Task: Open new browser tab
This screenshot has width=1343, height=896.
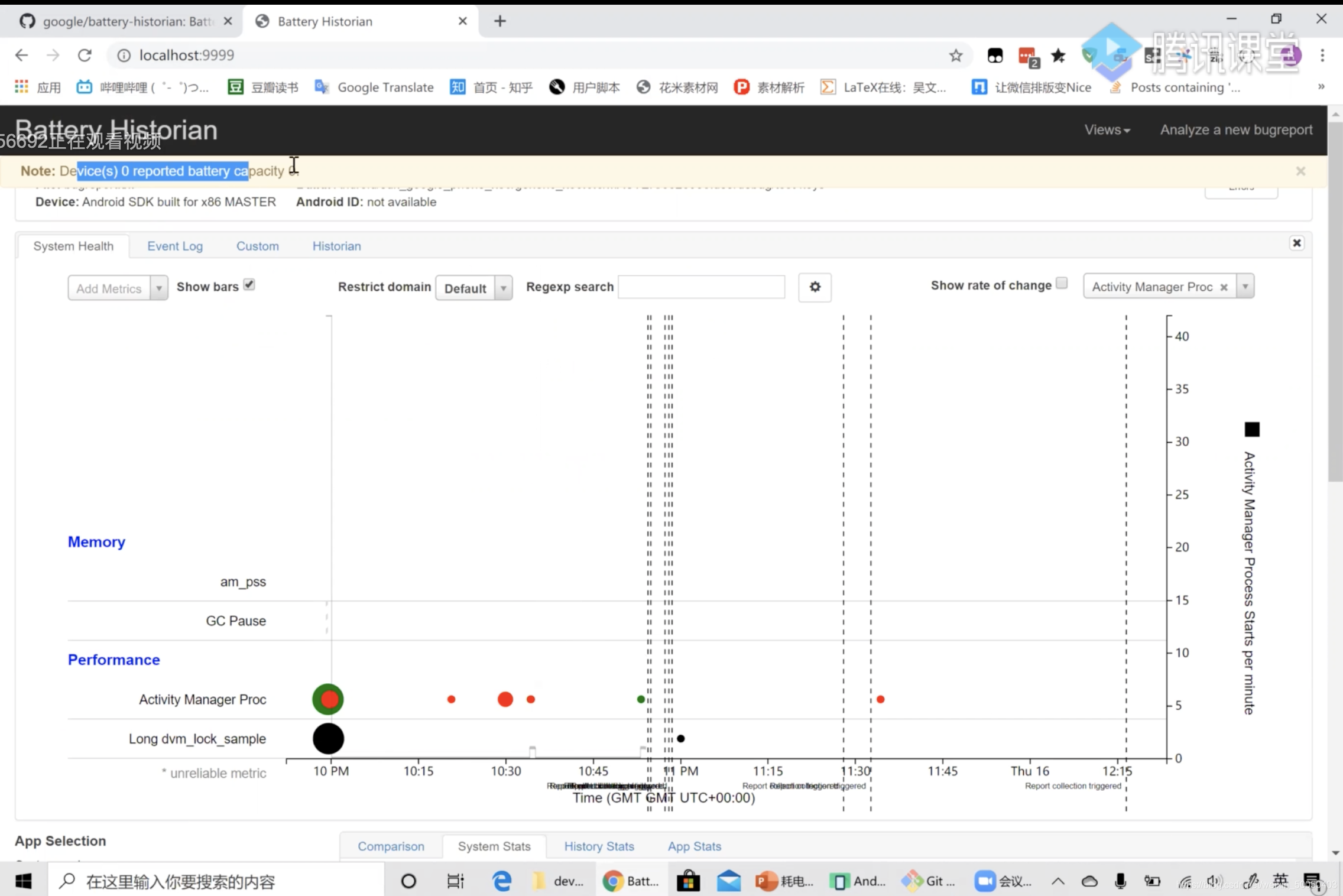Action: click(x=500, y=21)
